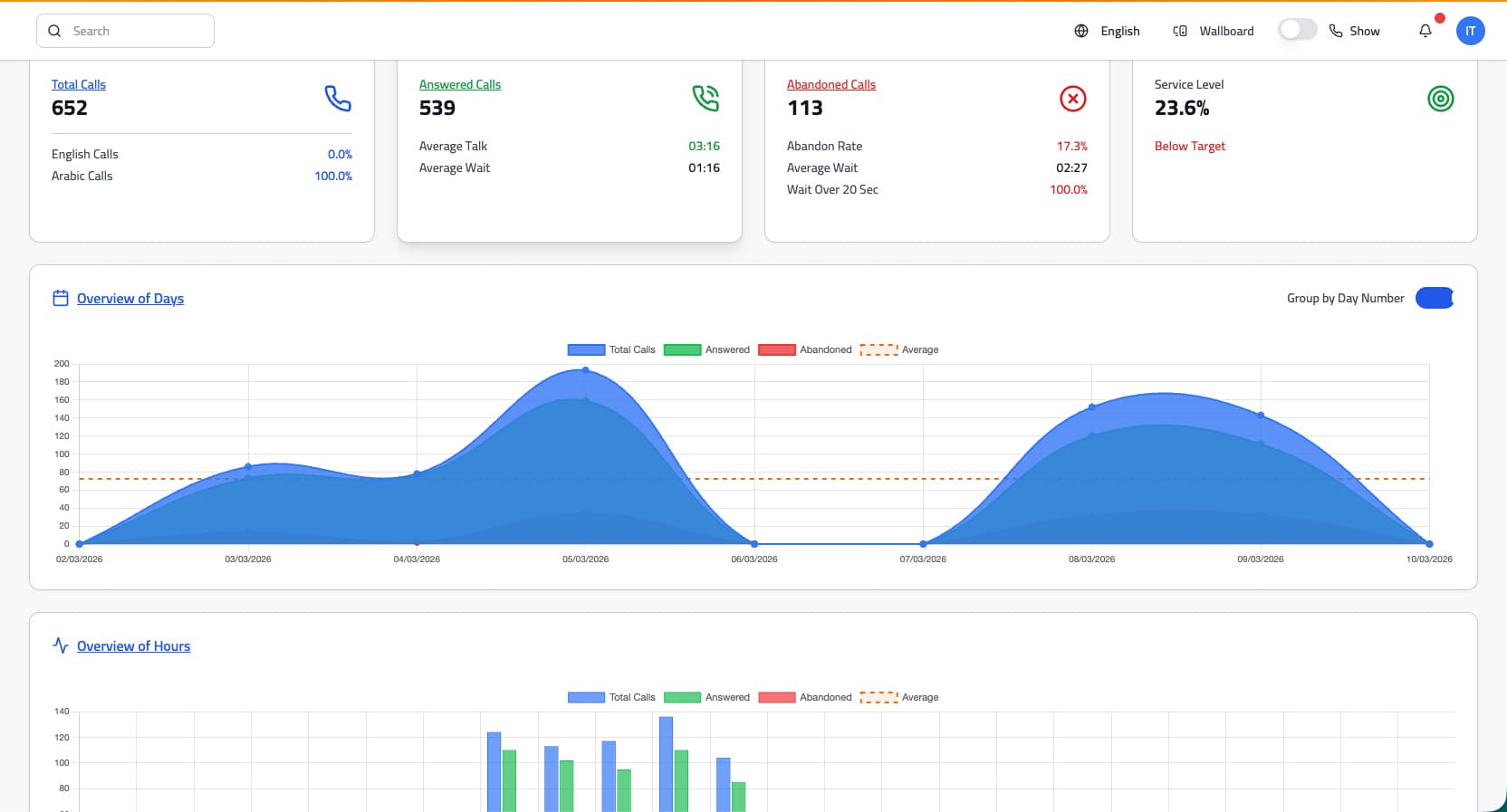Click the Wait Over 20 Sec label

[x=832, y=189]
